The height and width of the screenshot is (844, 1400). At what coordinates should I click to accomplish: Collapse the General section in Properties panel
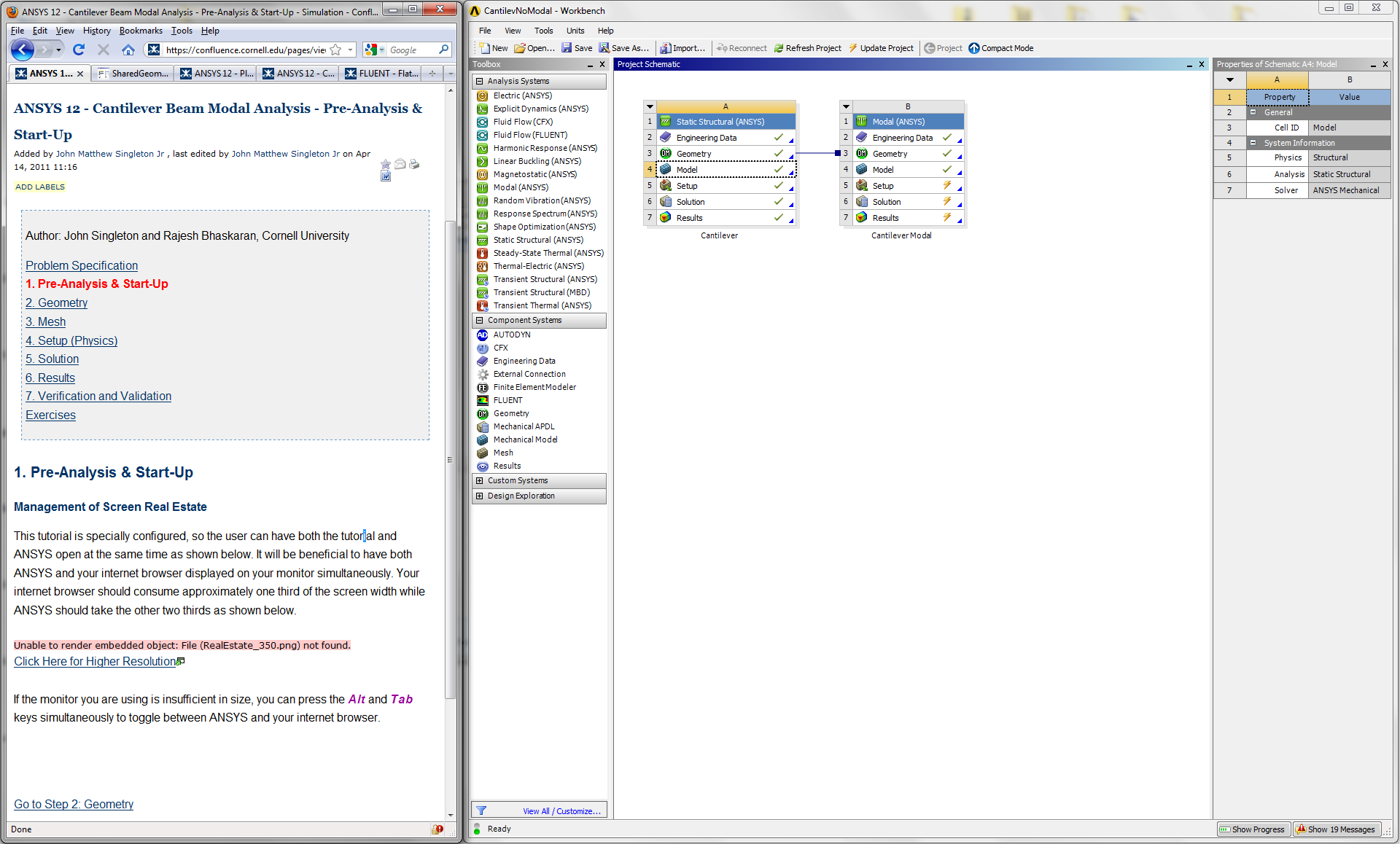point(1253,112)
